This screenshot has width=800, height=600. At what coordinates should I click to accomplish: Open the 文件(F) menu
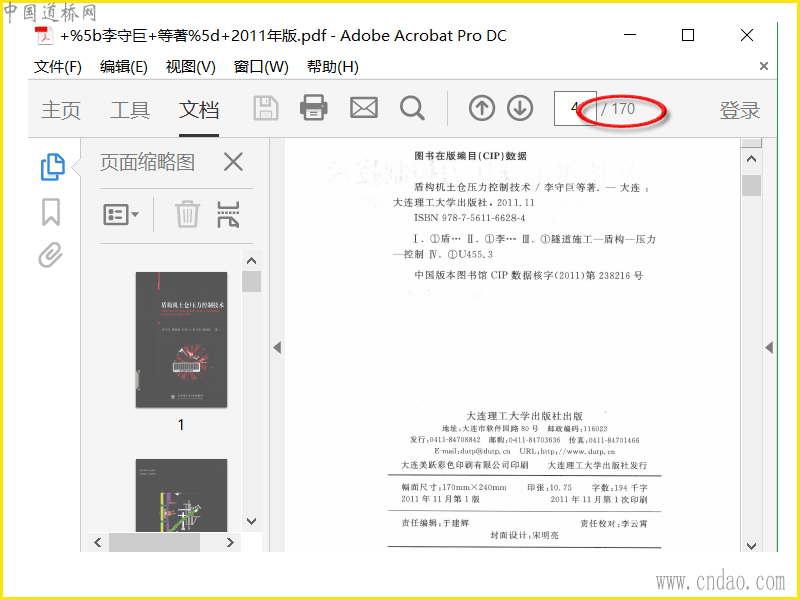coord(58,66)
